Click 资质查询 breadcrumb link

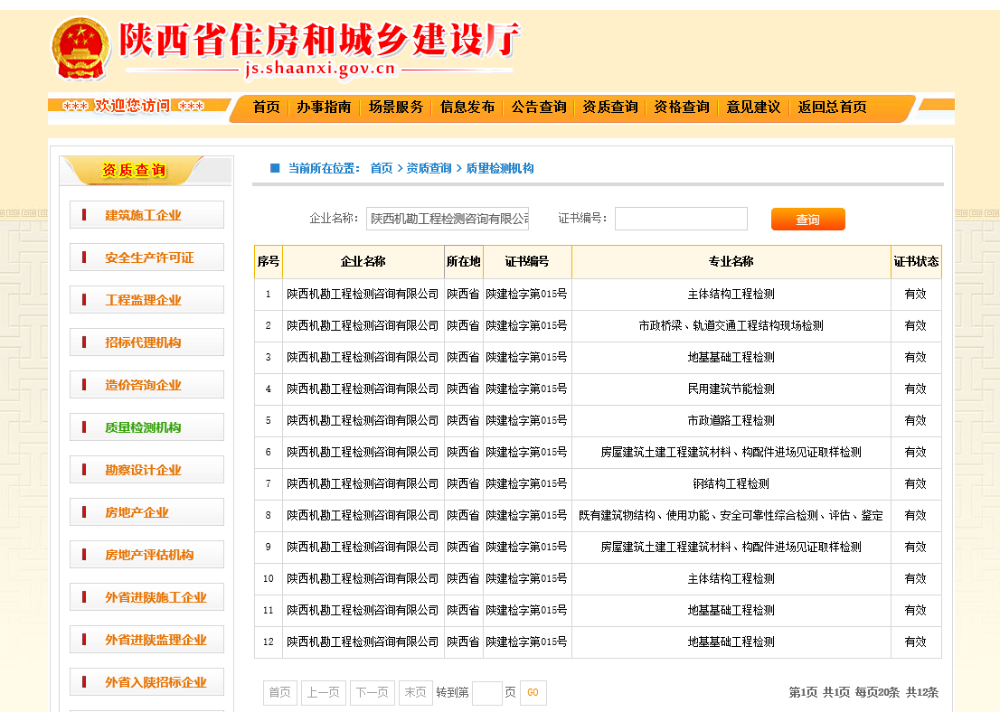[x=429, y=169]
